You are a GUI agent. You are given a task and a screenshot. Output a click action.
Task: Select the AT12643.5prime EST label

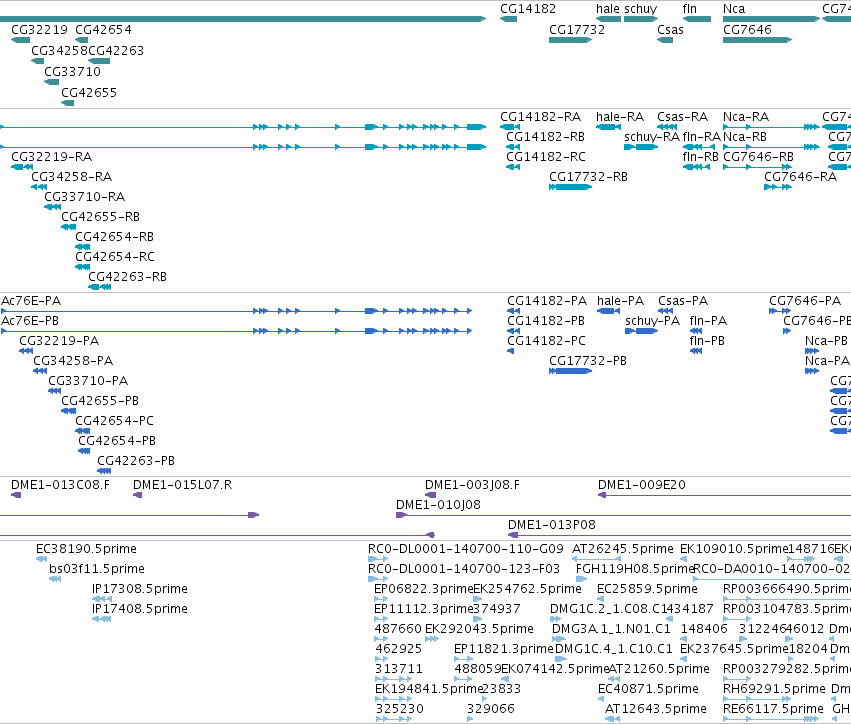pos(656,709)
